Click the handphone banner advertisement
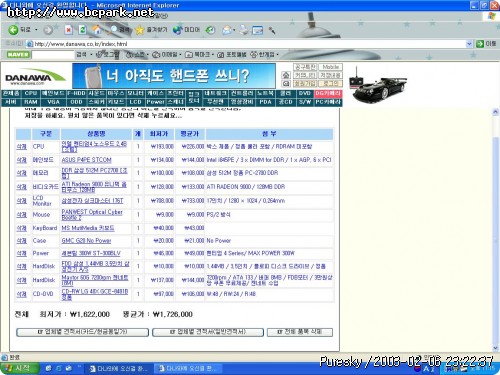The image size is (500, 375). (x=174, y=76)
